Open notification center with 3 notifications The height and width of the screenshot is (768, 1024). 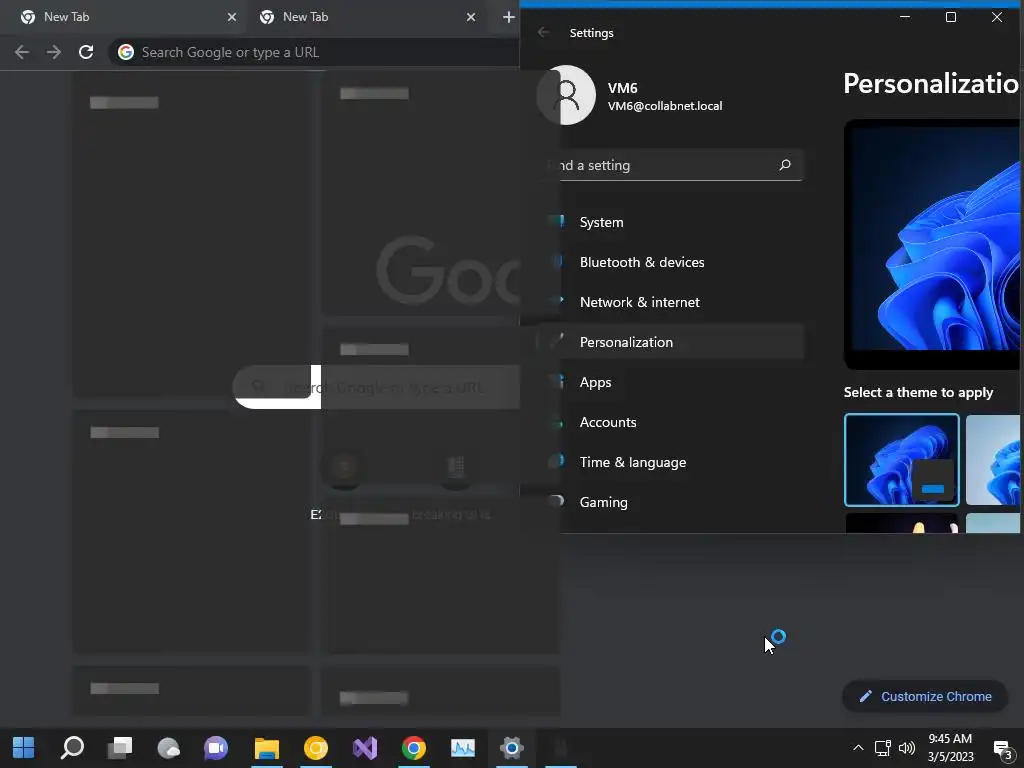coord(1002,749)
